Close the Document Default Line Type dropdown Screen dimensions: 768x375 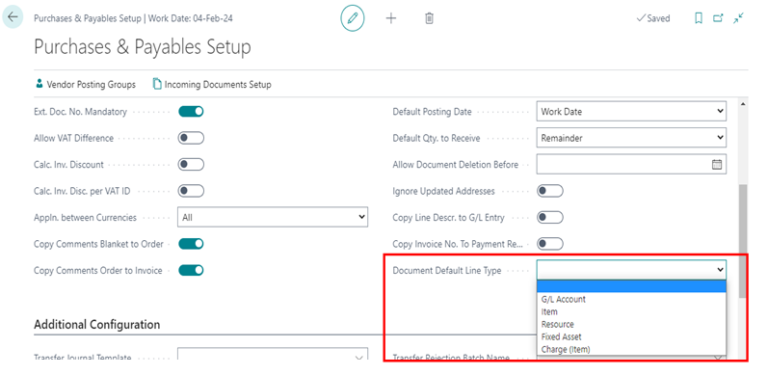point(631,270)
